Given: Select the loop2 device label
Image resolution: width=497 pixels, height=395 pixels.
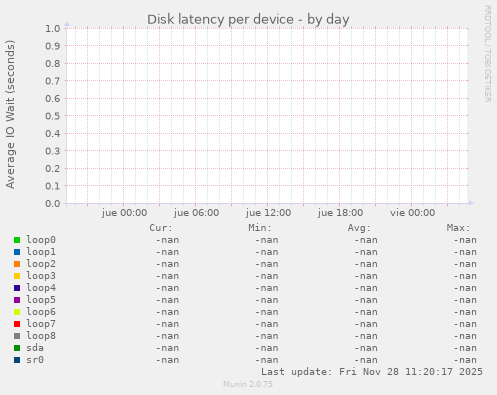Looking at the screenshot, I should [x=41, y=264].
